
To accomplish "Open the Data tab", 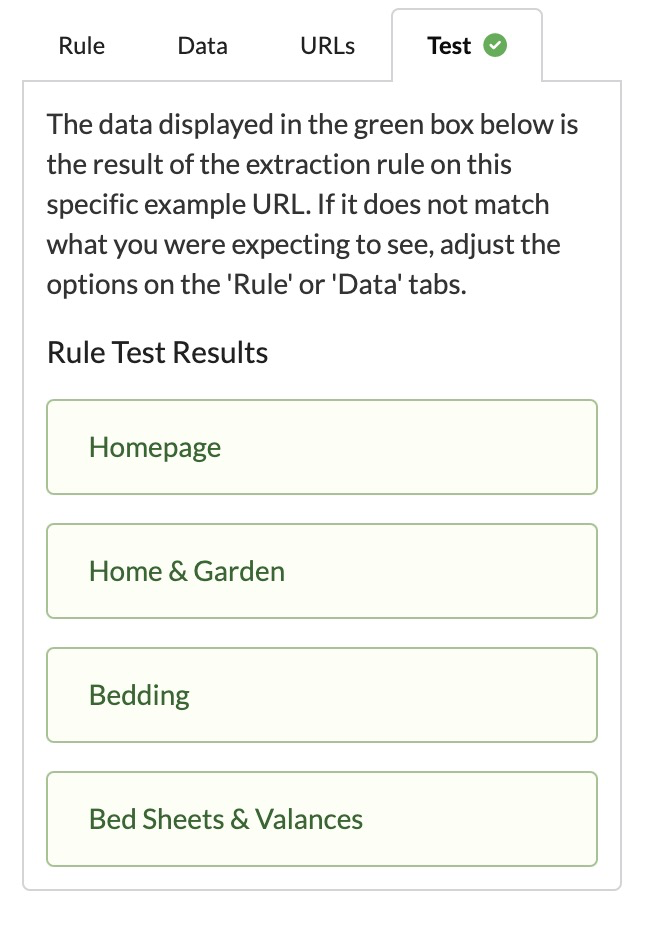I will 202,46.
